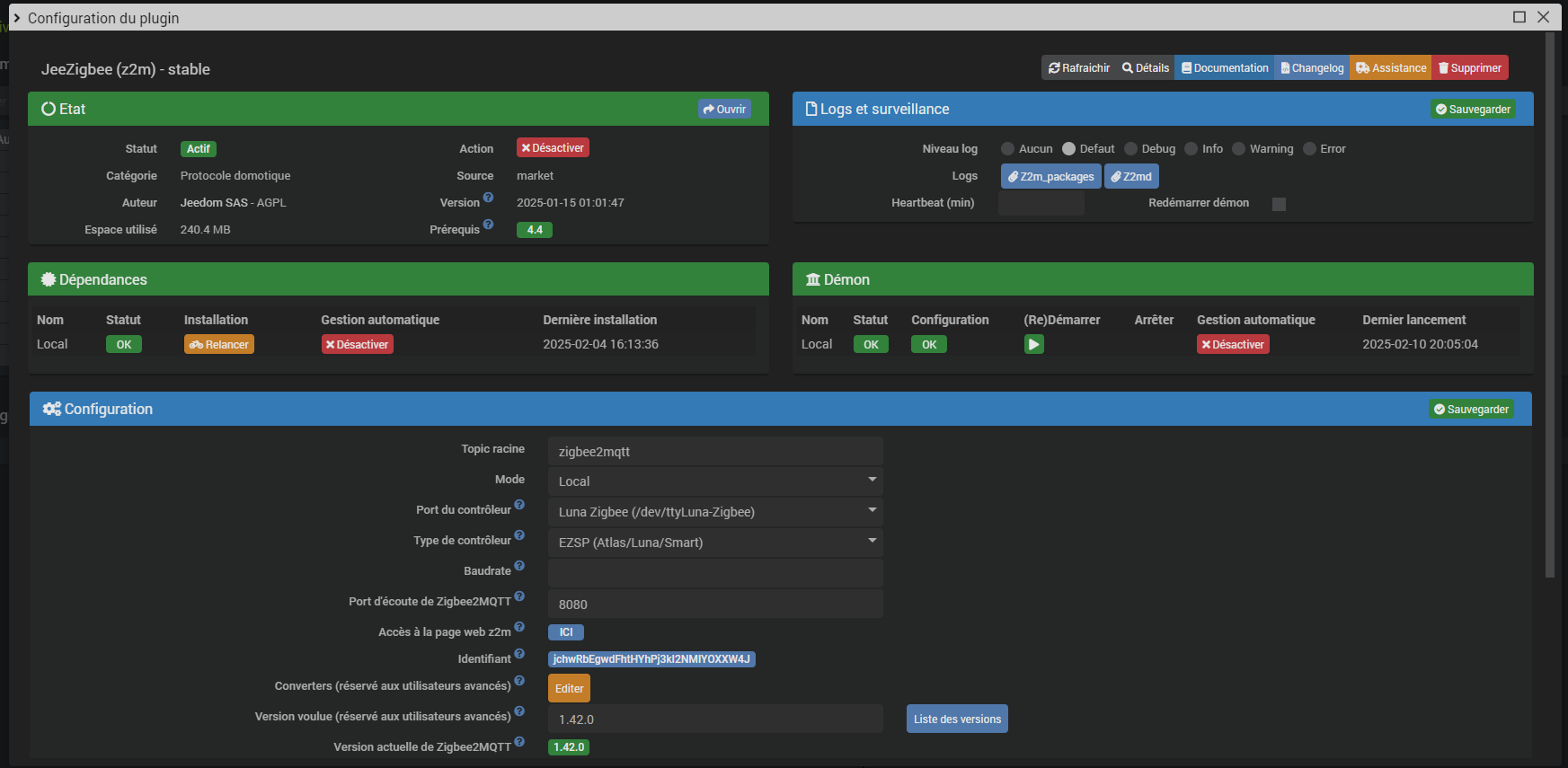
Task: Select Defaut log level
Action: point(1068,149)
